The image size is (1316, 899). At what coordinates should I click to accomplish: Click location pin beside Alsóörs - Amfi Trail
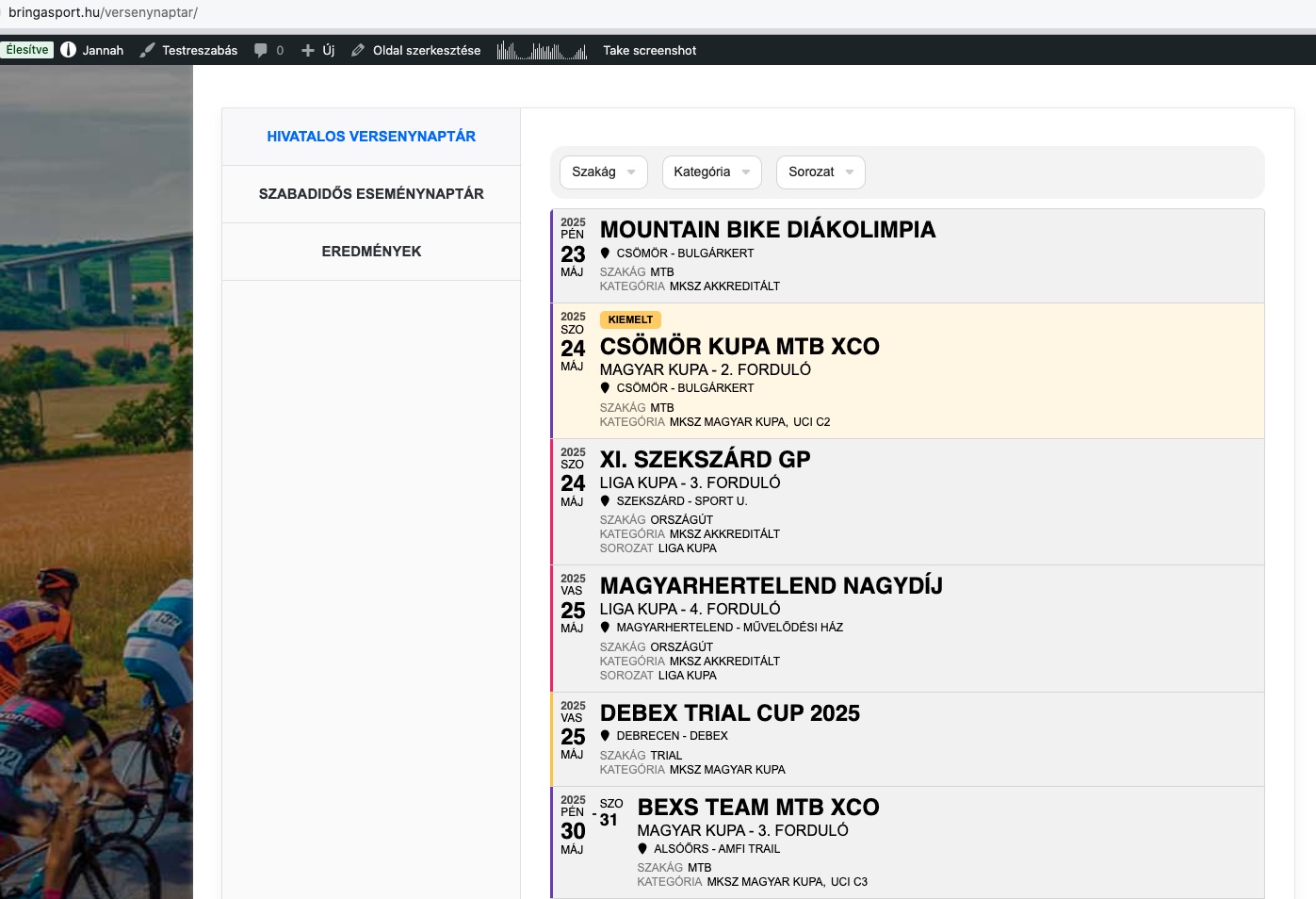click(643, 848)
